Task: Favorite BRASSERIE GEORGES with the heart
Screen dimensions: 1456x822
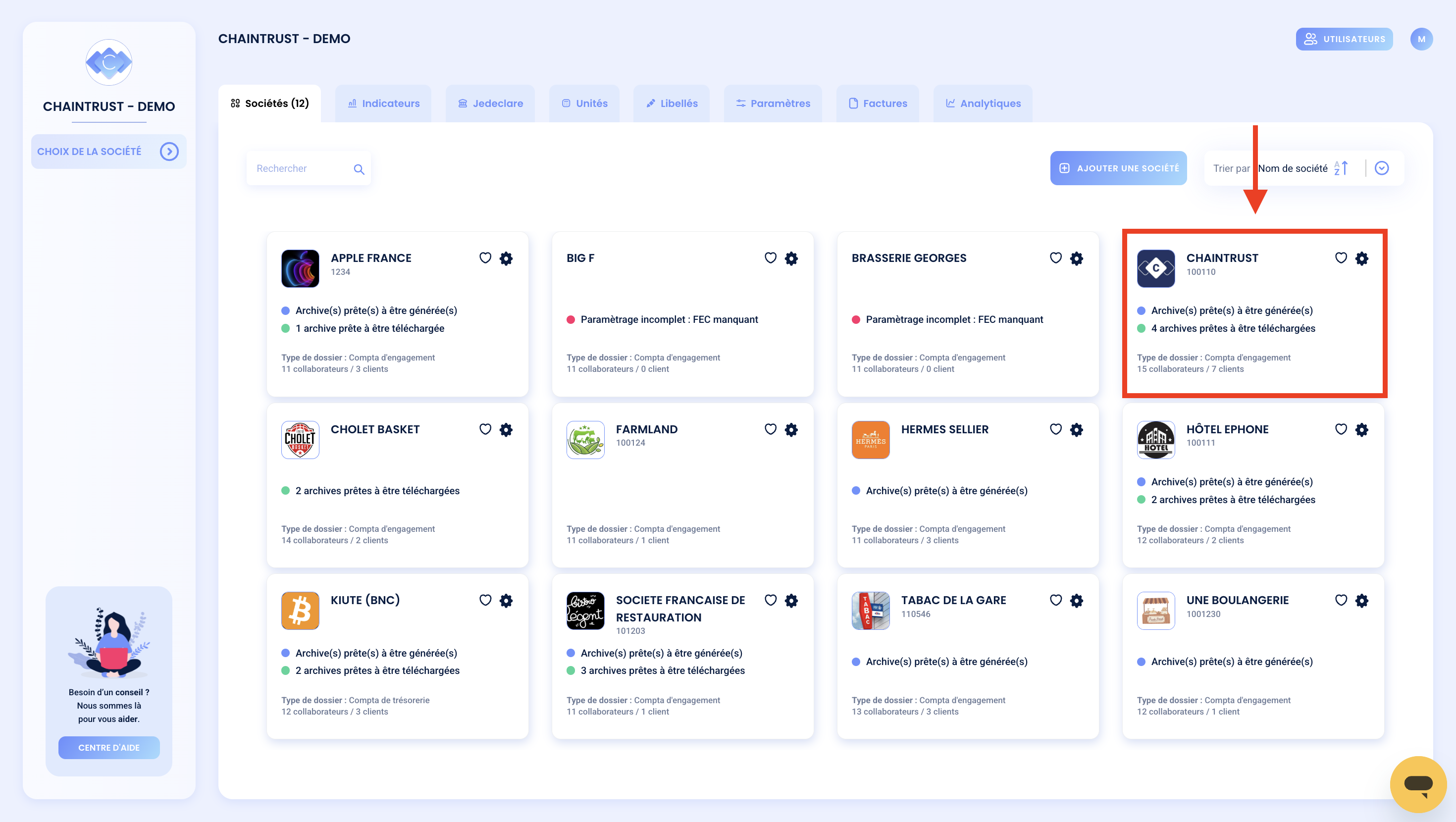Action: 1056,258
